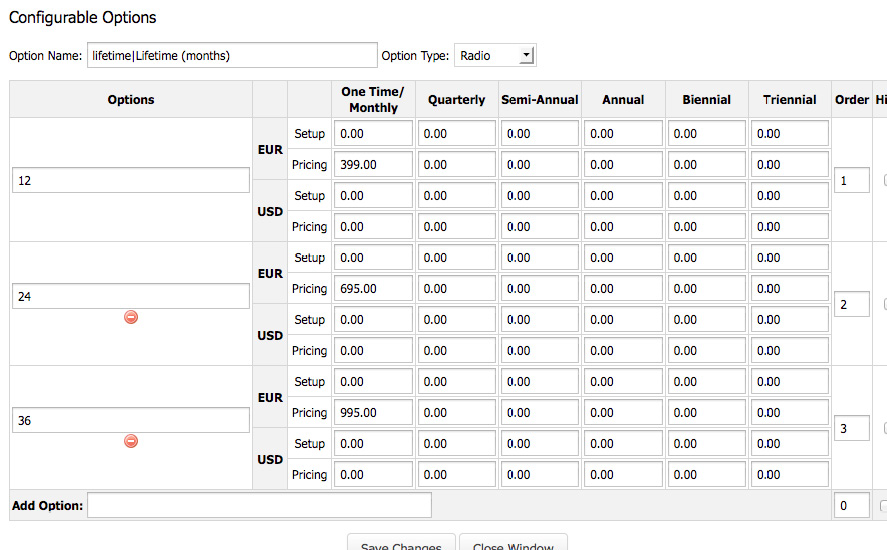Edit Quarterly USD setup for option 24
The image size is (887, 550).
tap(457, 320)
